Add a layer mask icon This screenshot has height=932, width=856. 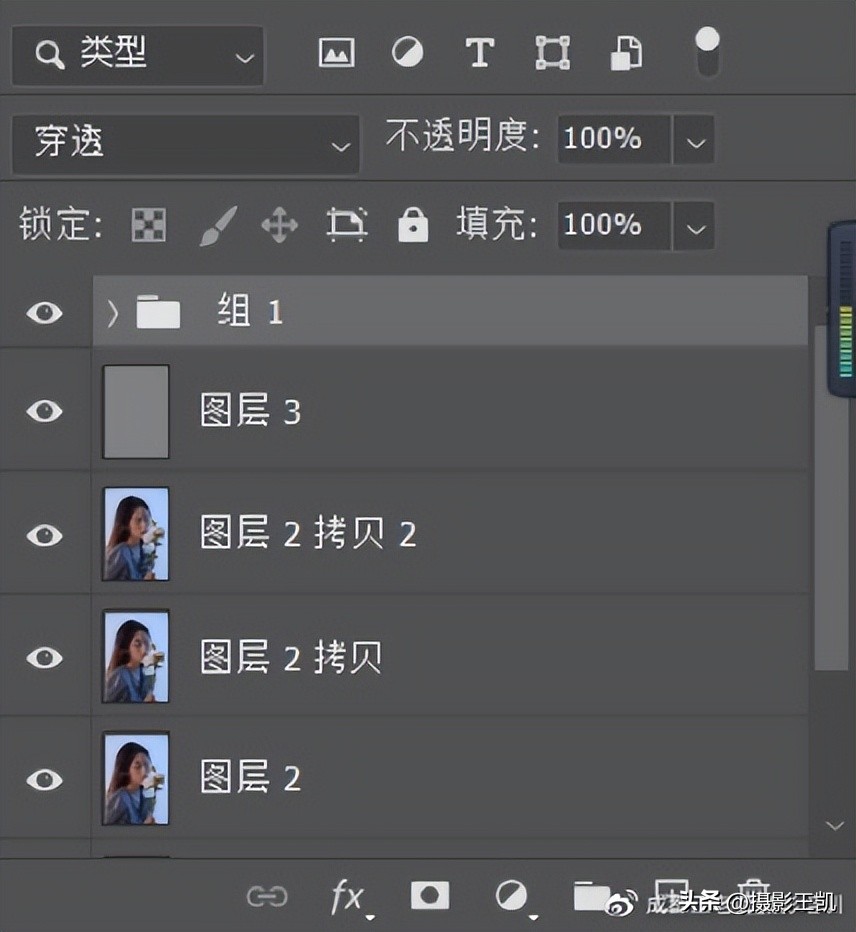[x=430, y=897]
